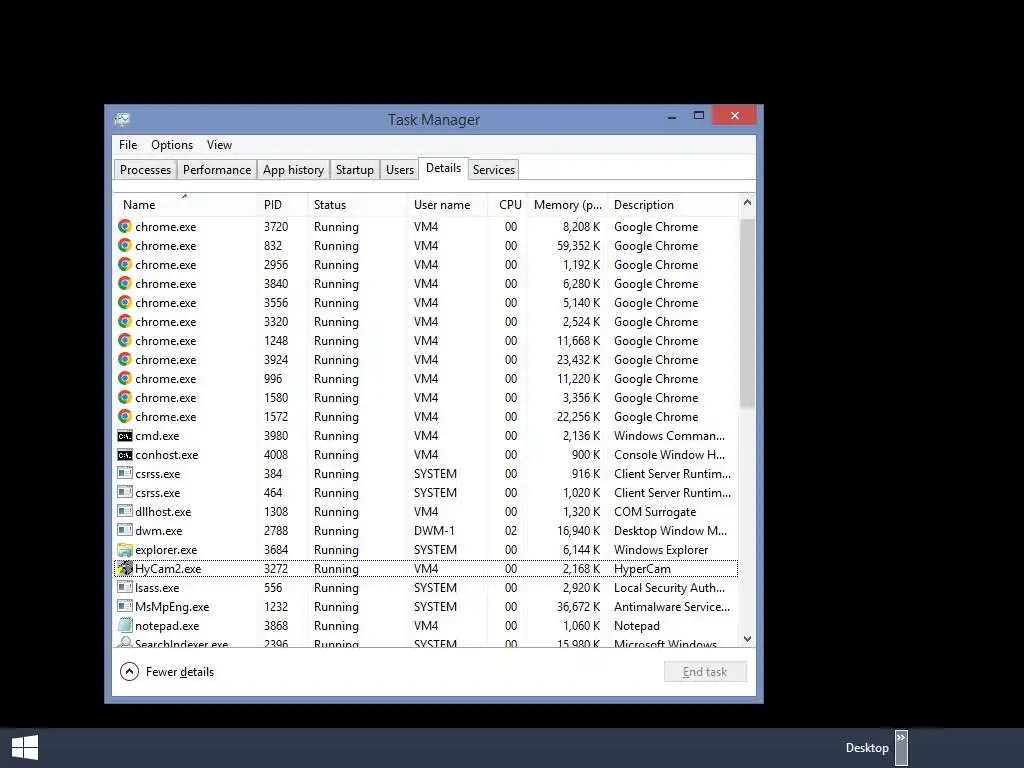Click the MsMpEng.exe process icon
The image size is (1024, 768).
click(125, 606)
